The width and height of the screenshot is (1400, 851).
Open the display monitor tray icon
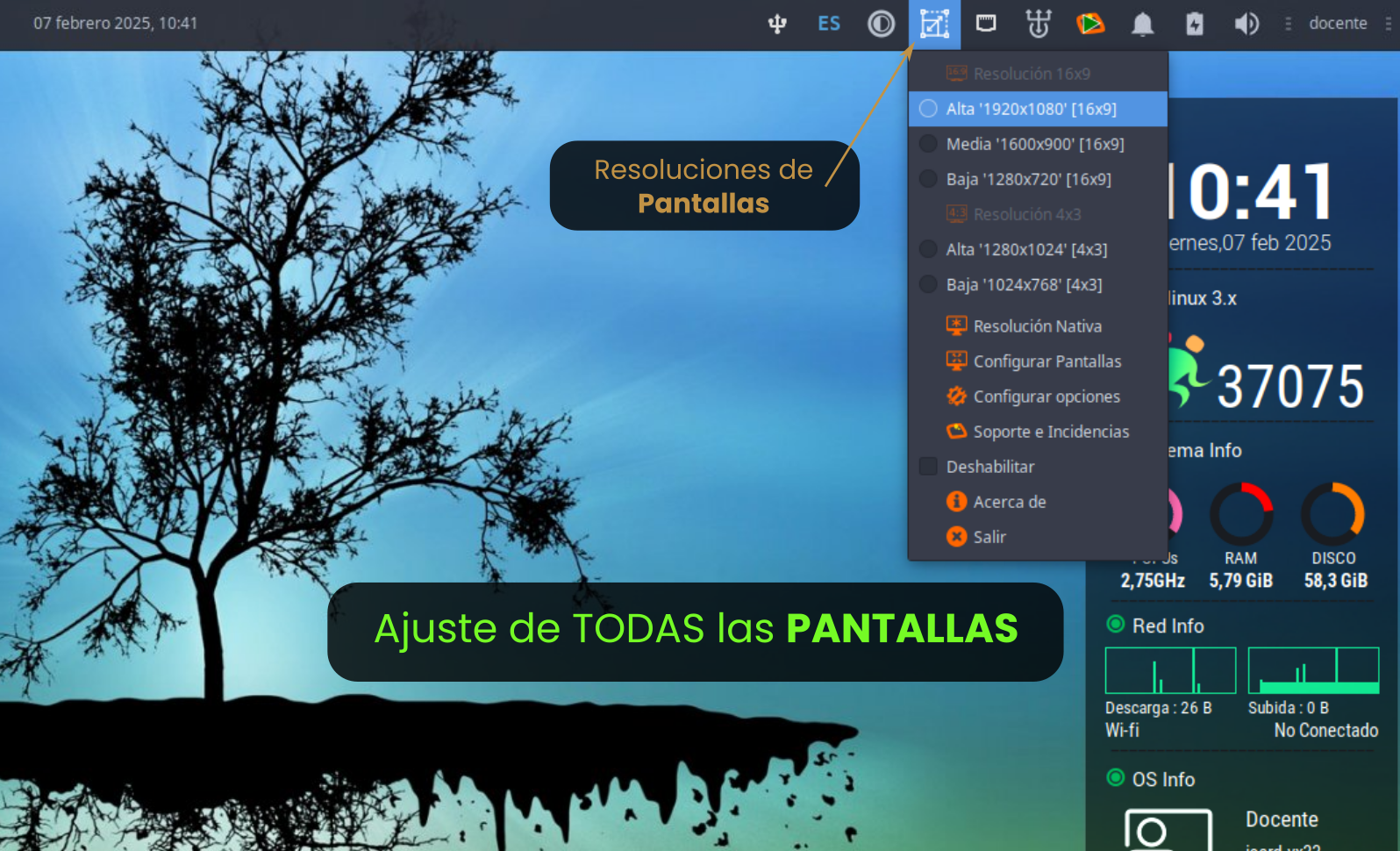(x=986, y=23)
